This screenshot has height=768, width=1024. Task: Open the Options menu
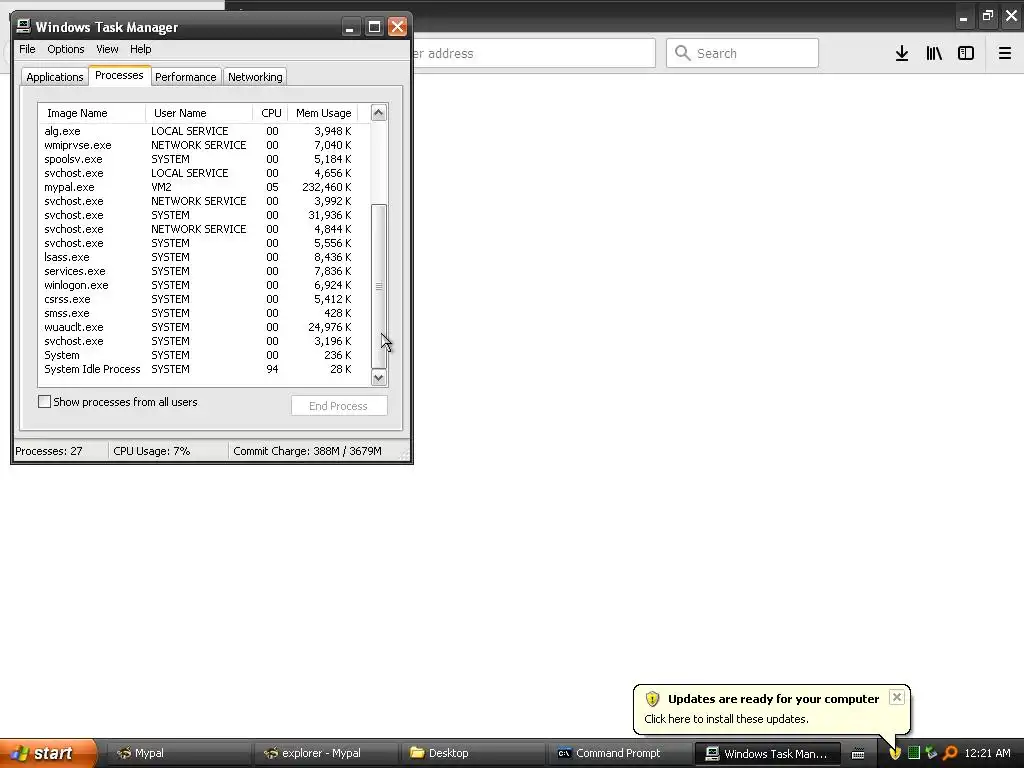[x=65, y=49]
